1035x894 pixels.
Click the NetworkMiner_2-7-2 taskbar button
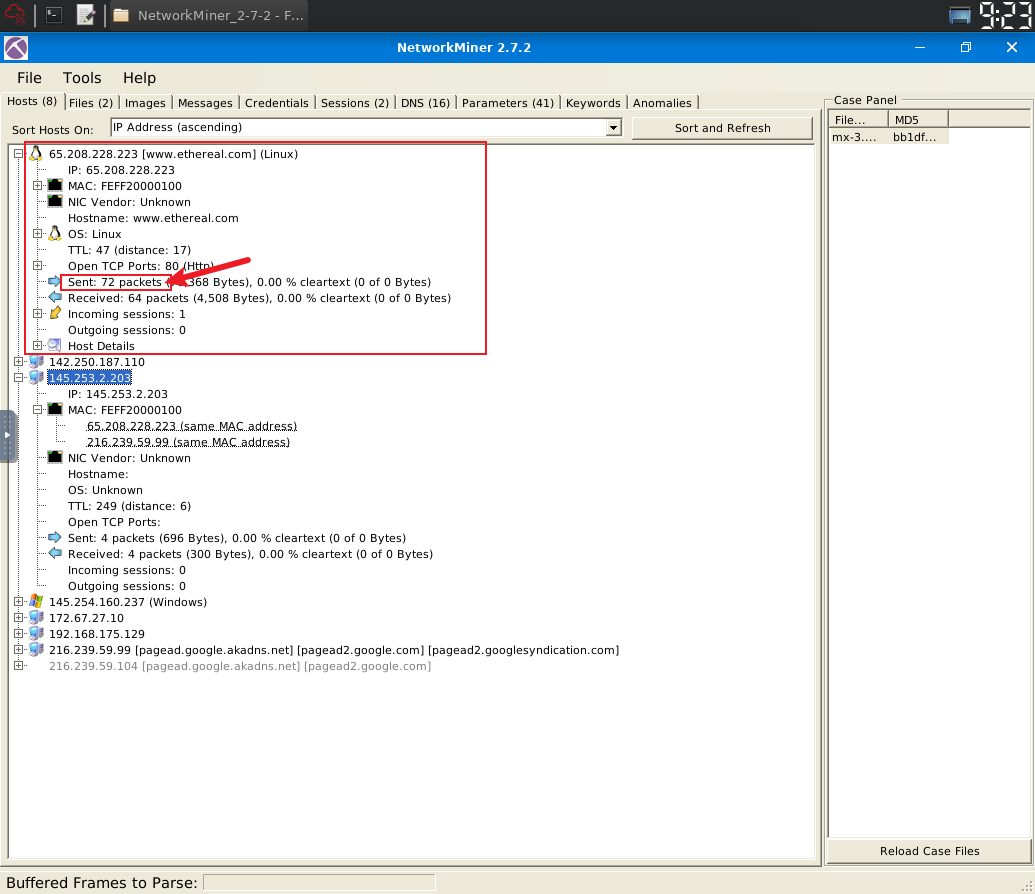click(x=208, y=15)
